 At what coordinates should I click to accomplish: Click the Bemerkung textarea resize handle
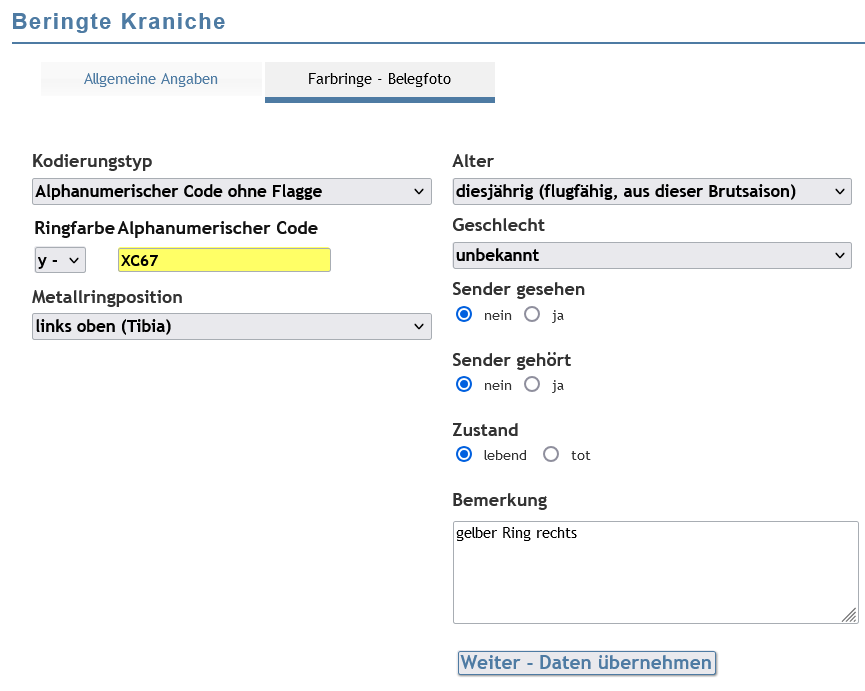tap(850, 615)
